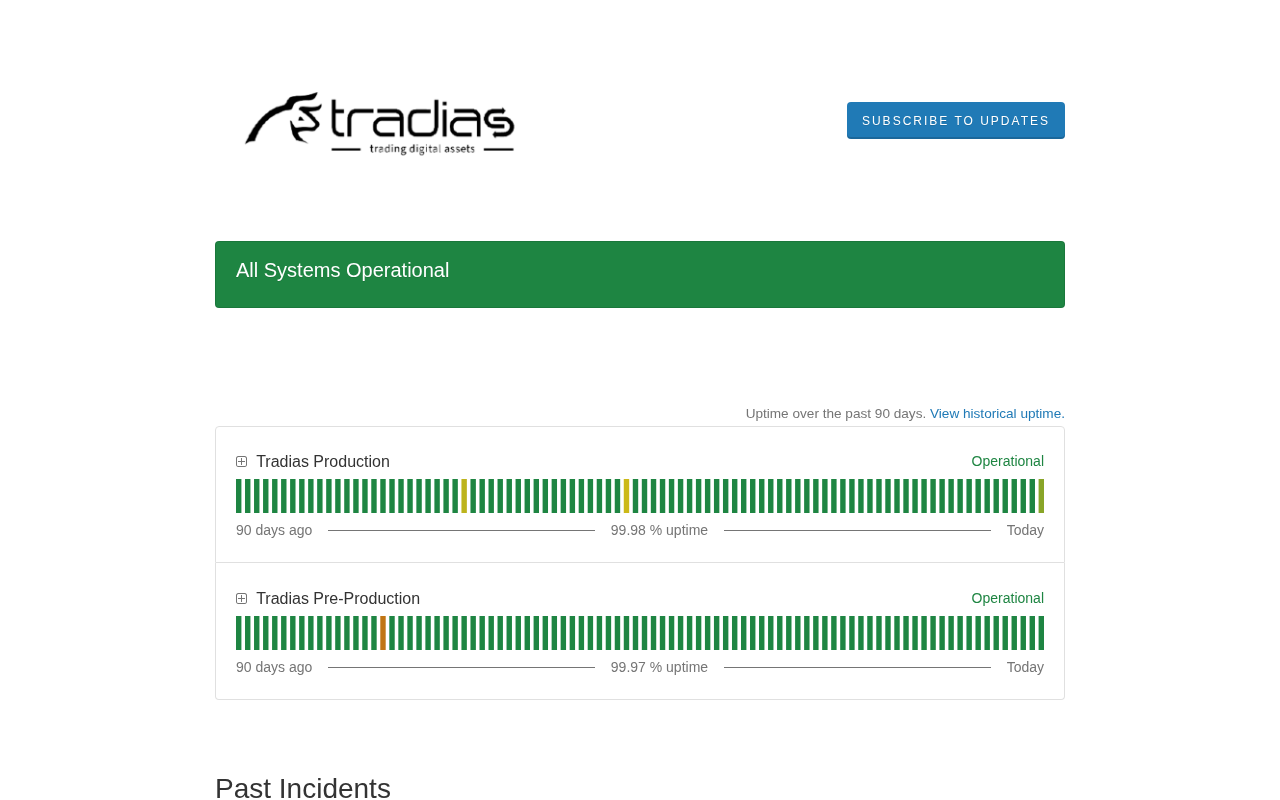Click the Tradias Pre-Production component name
This screenshot has height=800, width=1280.
point(337,599)
